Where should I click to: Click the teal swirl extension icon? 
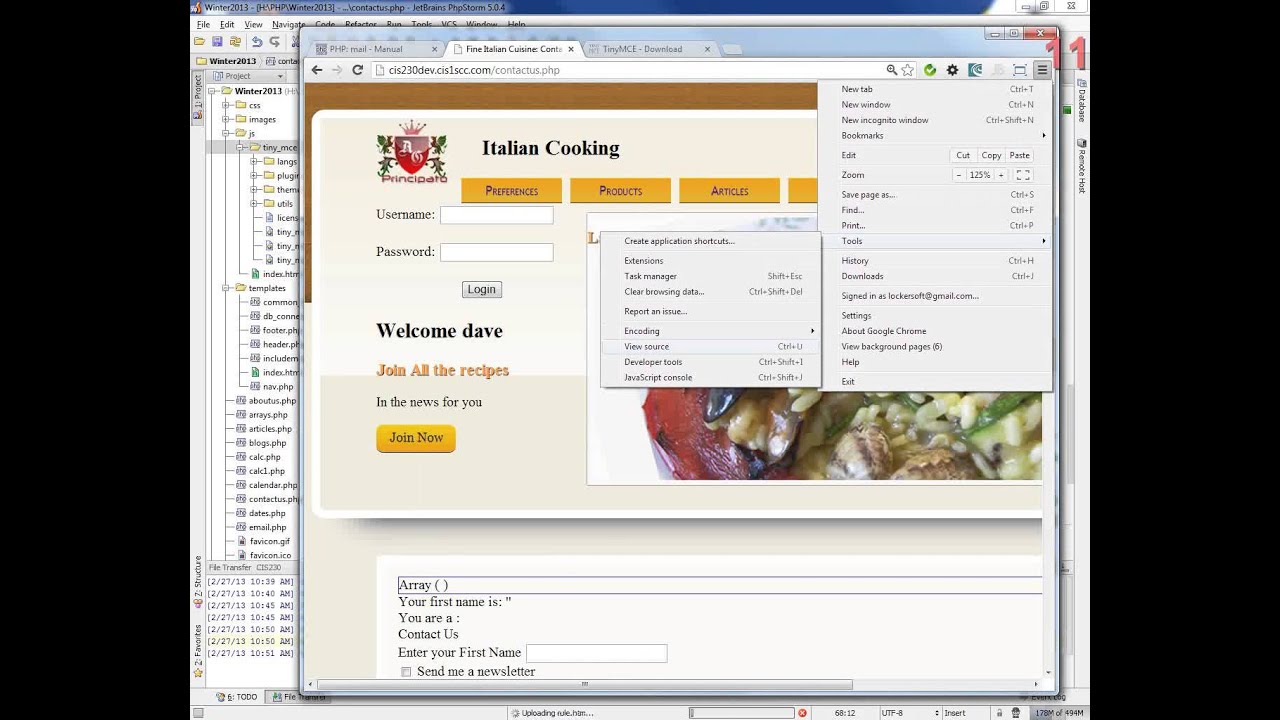(x=975, y=70)
